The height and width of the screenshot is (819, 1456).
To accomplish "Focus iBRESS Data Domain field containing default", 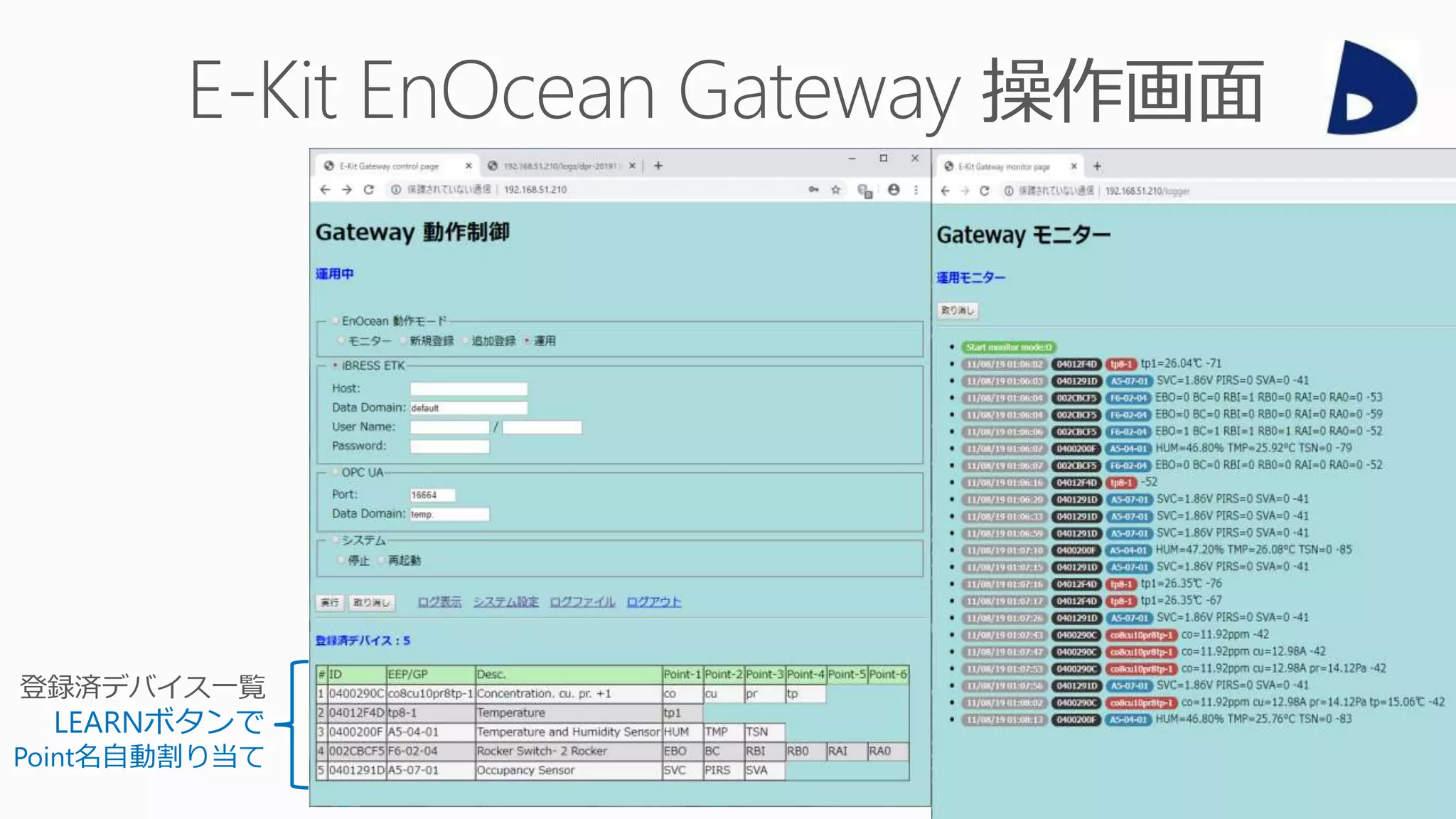I will (469, 408).
